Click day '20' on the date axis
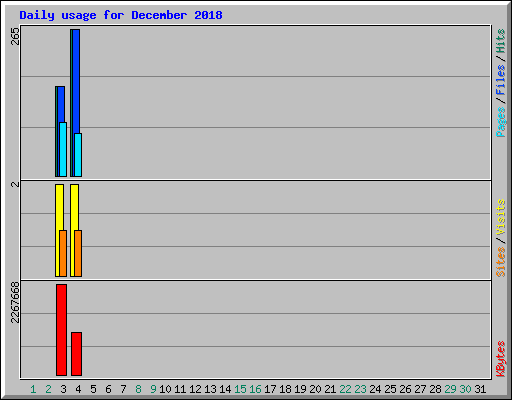This screenshot has width=512, height=400. point(315,389)
